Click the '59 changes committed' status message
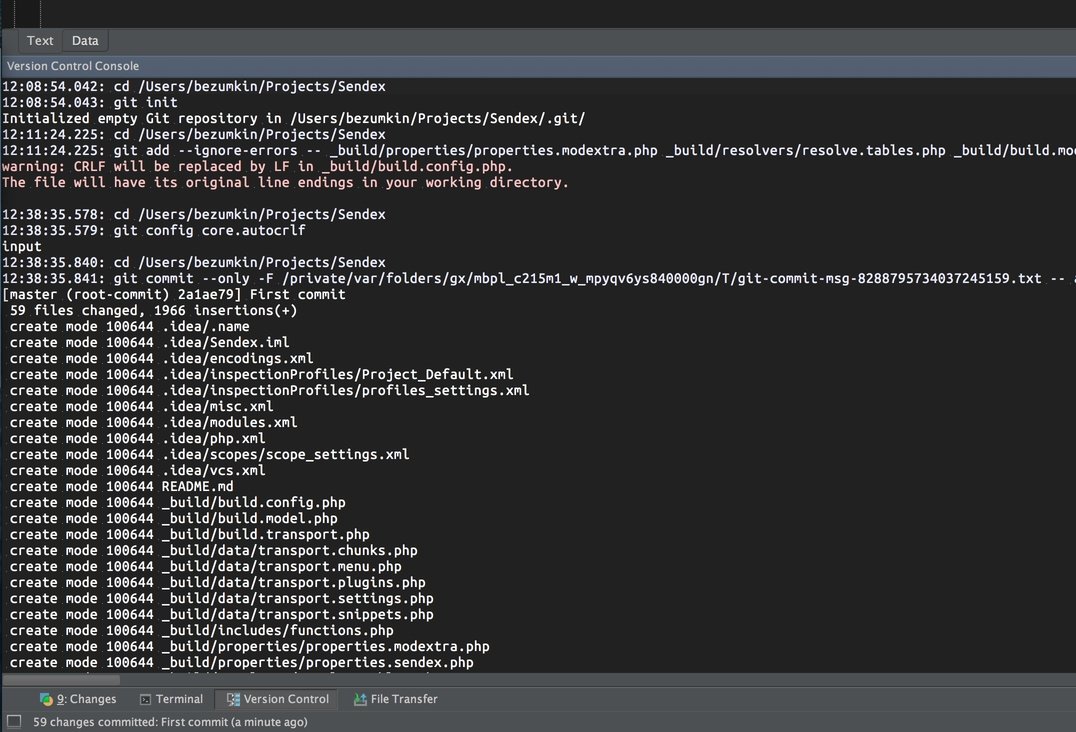Image resolution: width=1076 pixels, height=732 pixels. [x=170, y=721]
